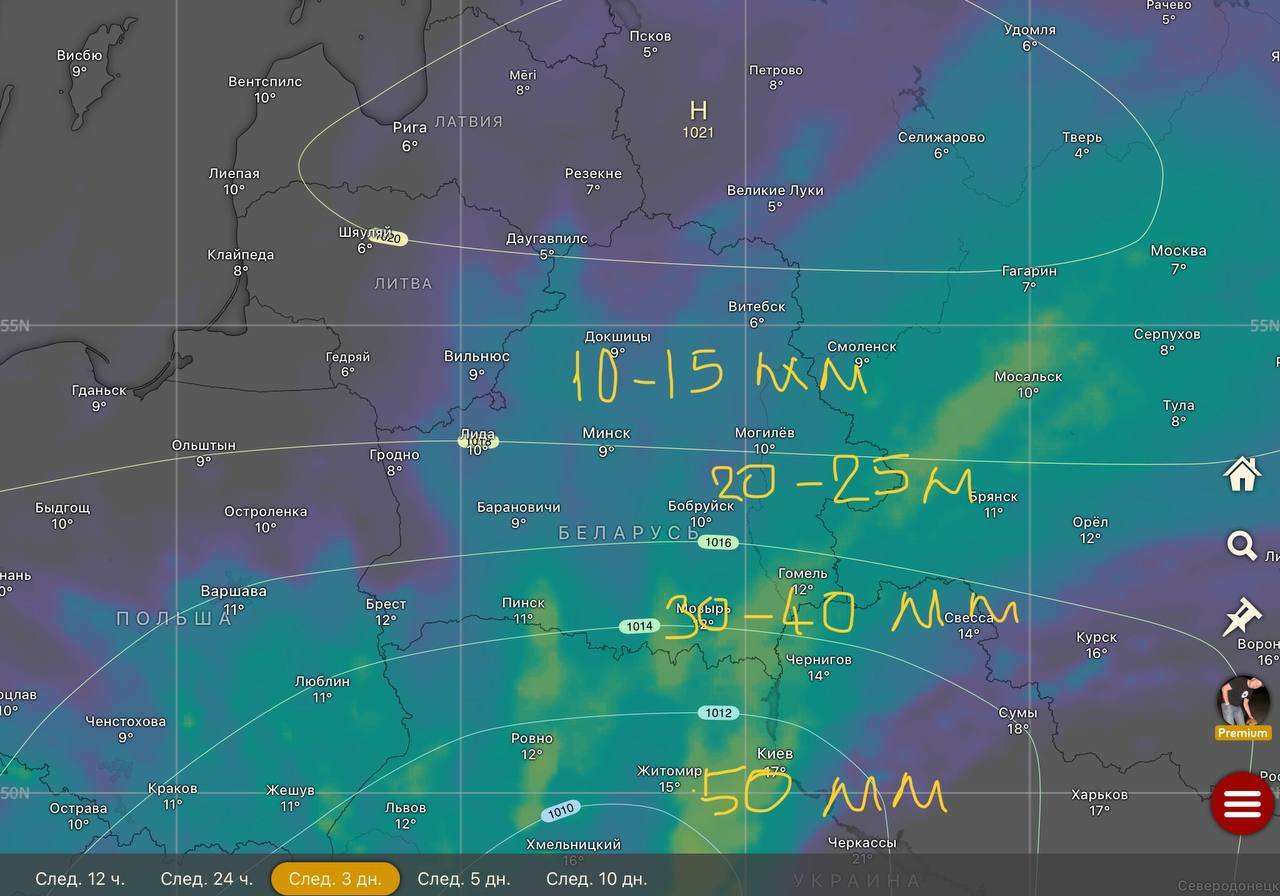Click the Вильнюс city label

[477, 356]
